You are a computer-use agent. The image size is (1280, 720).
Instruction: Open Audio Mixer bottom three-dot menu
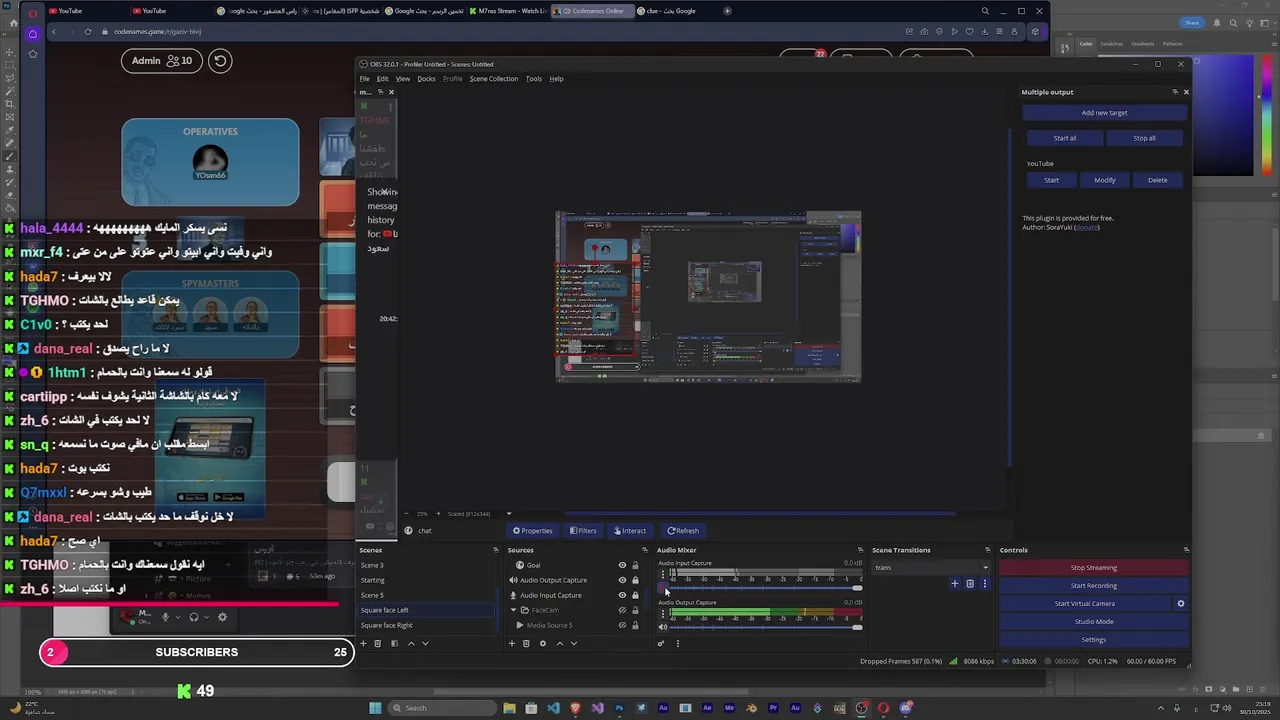pyautogui.click(x=678, y=644)
